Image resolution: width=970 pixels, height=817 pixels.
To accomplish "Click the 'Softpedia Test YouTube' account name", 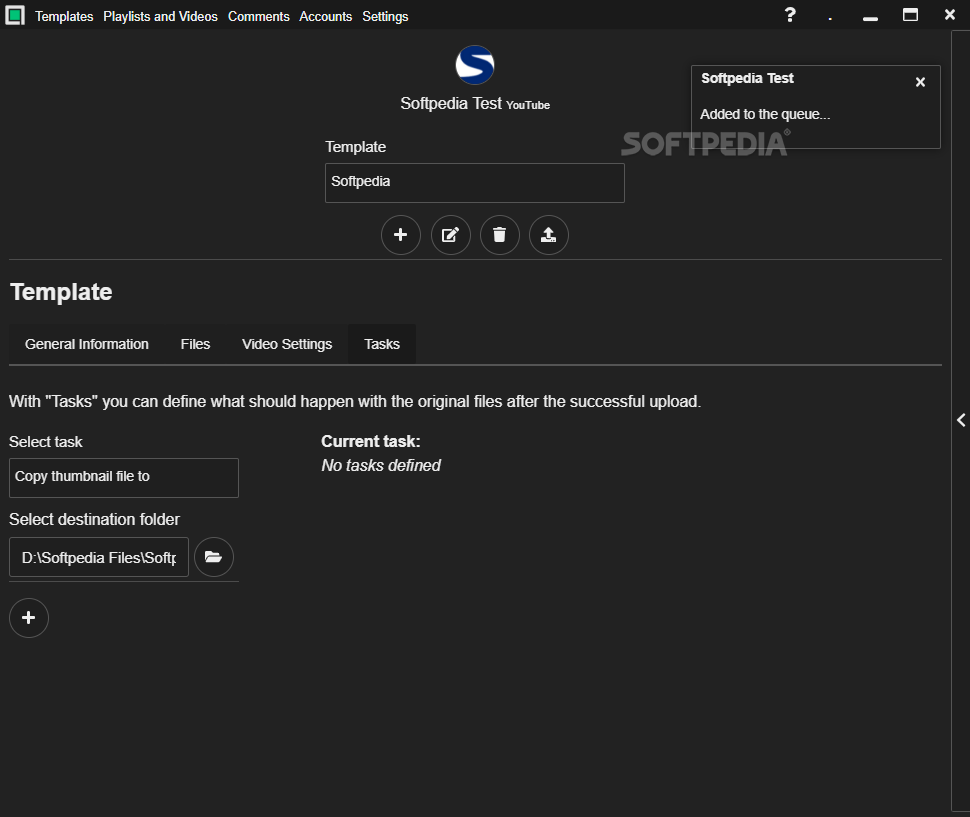I will (474, 103).
